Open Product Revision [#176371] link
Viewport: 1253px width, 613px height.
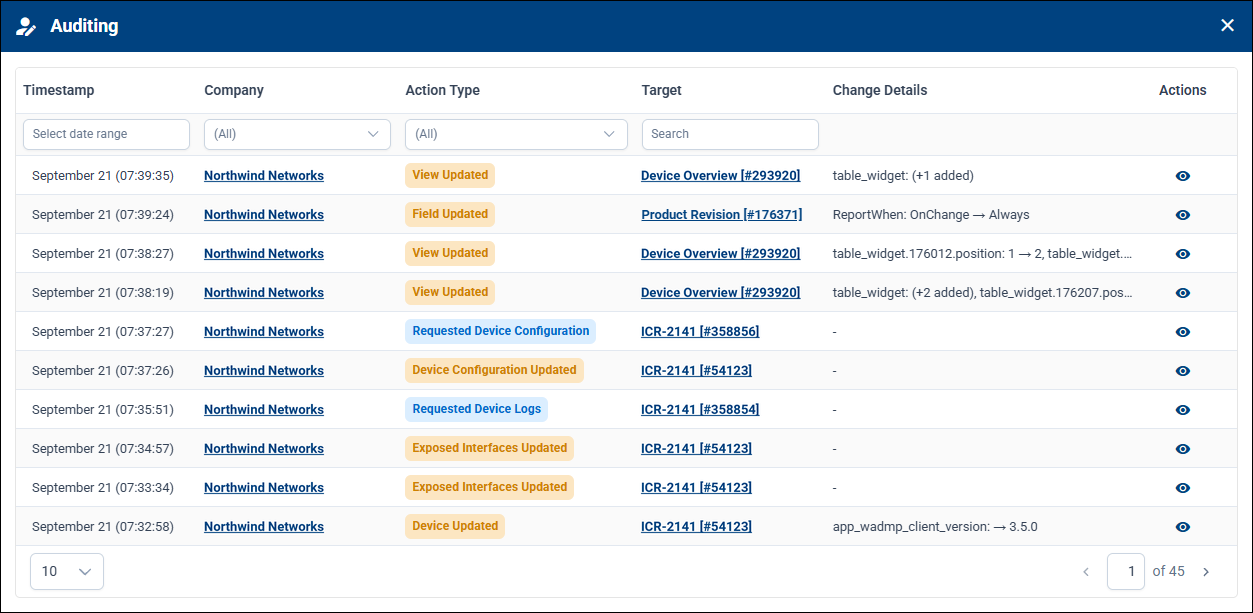pyautogui.click(x=722, y=215)
